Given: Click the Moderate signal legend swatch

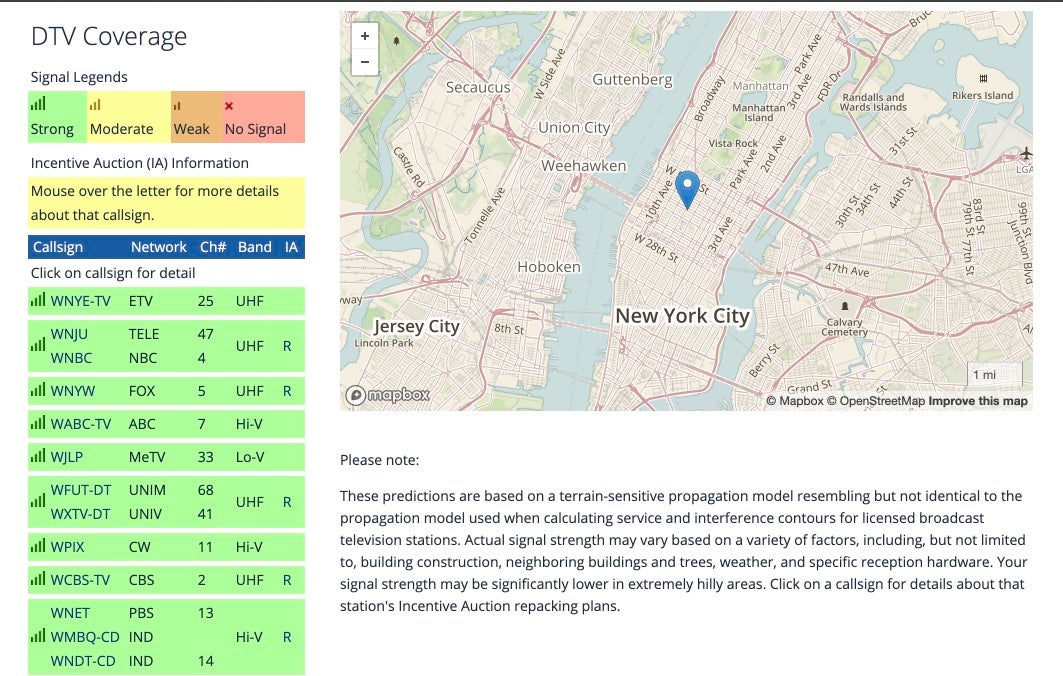Looking at the screenshot, I should click(125, 117).
